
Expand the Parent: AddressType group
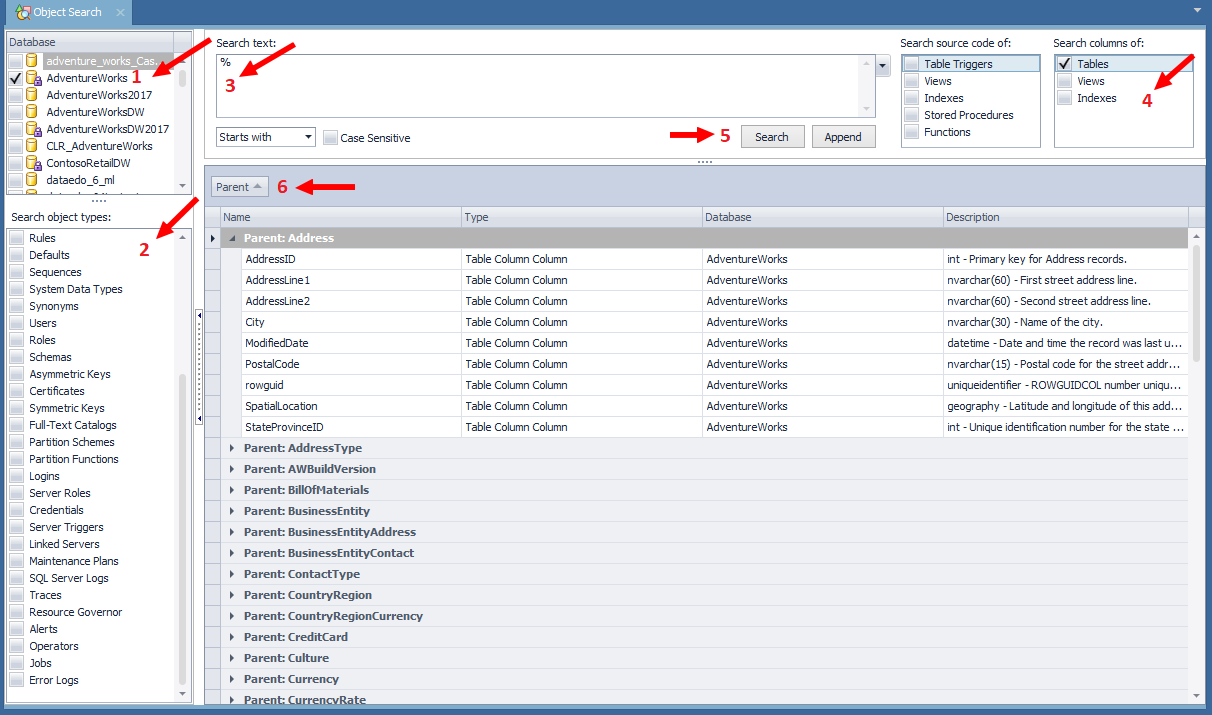232,448
